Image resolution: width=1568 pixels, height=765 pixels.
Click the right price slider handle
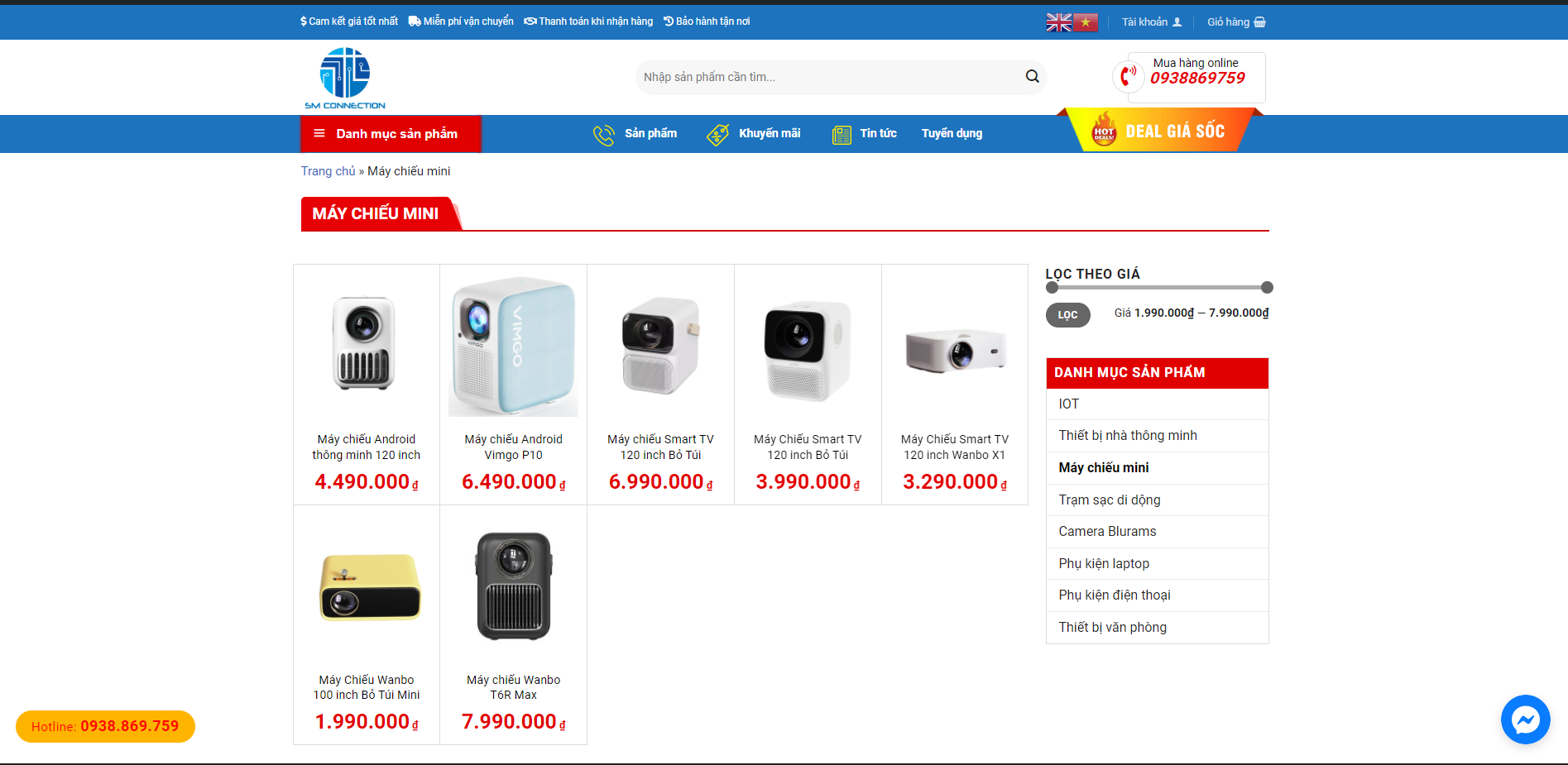(x=1267, y=288)
